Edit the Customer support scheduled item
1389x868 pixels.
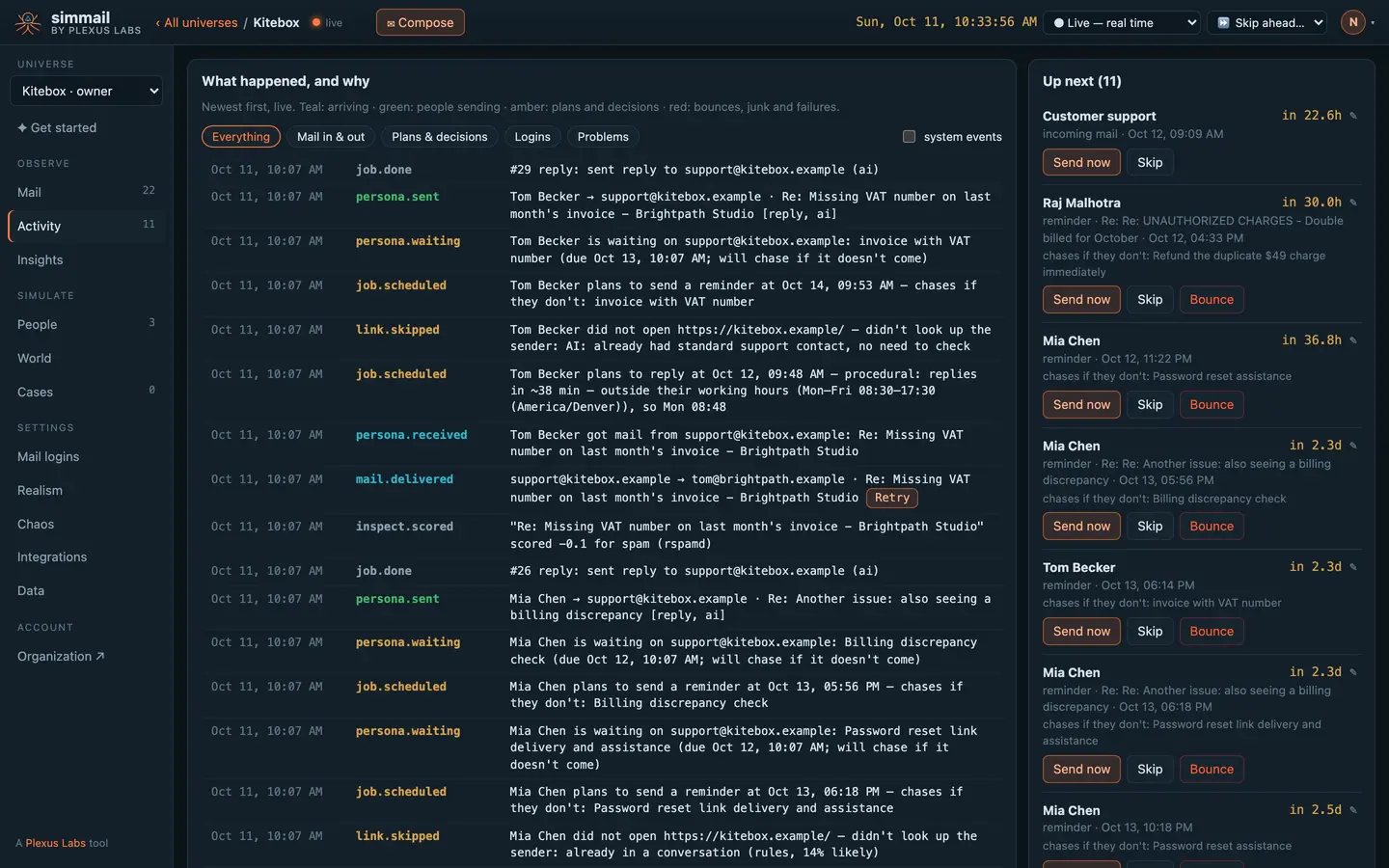[x=1353, y=116]
